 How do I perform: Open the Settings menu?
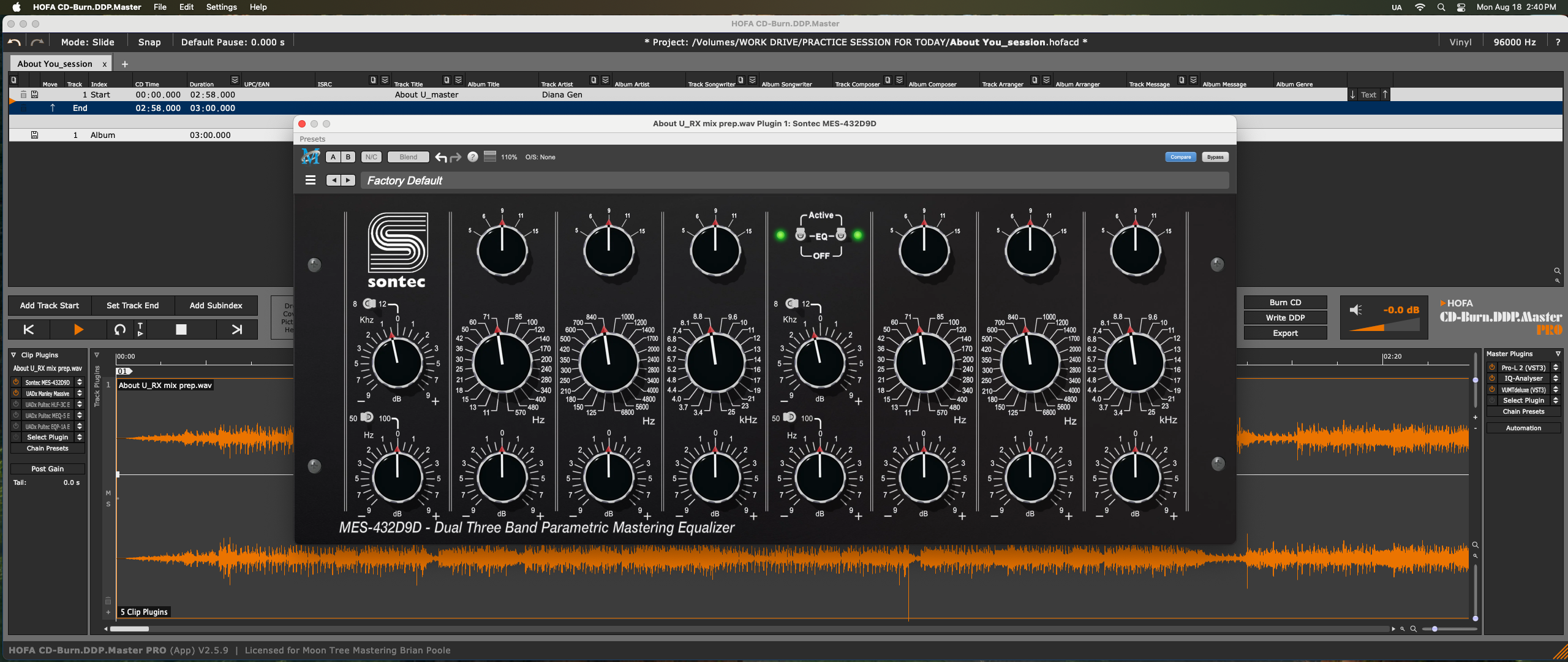click(x=221, y=7)
